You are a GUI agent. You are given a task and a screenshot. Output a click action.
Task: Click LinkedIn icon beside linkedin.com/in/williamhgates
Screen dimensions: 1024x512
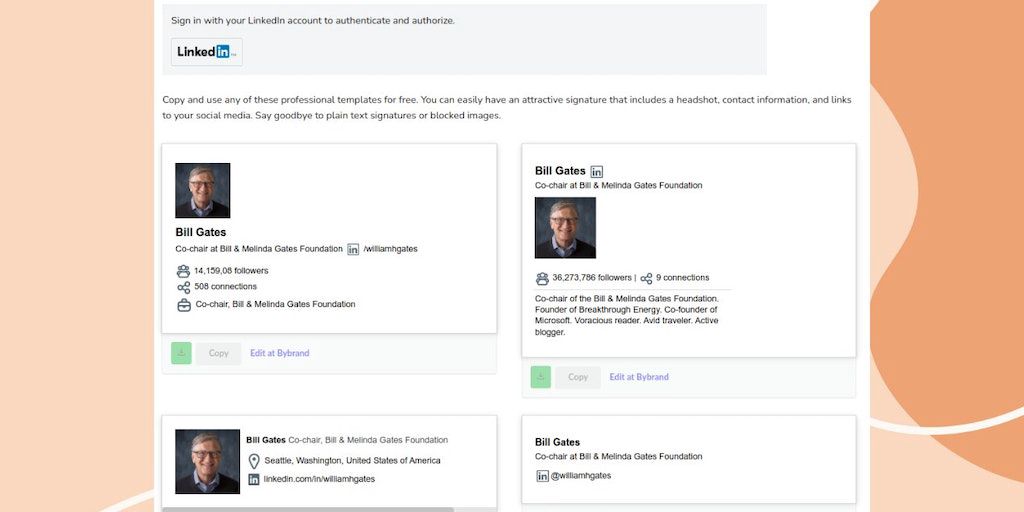click(x=254, y=480)
